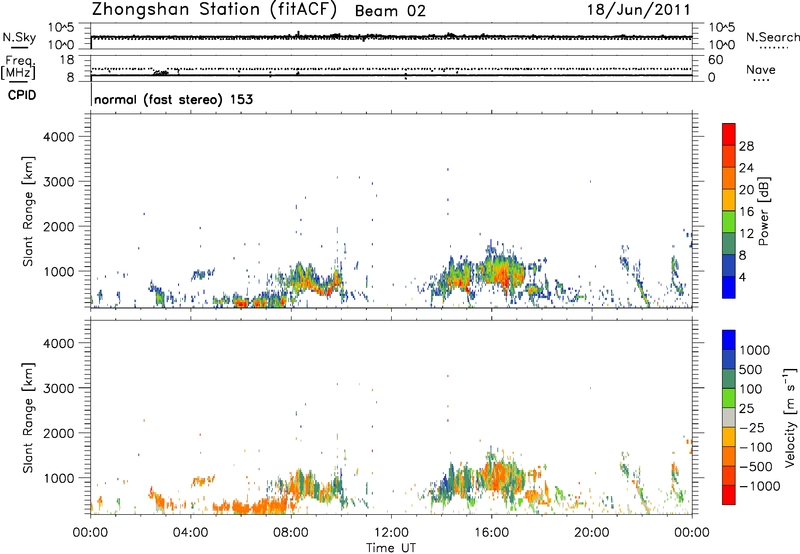Select the 12 dB power scale value

coord(746,234)
